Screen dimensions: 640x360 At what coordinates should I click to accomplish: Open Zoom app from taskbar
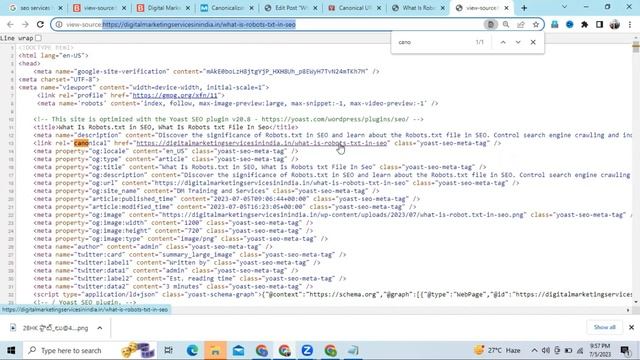click(x=307, y=350)
